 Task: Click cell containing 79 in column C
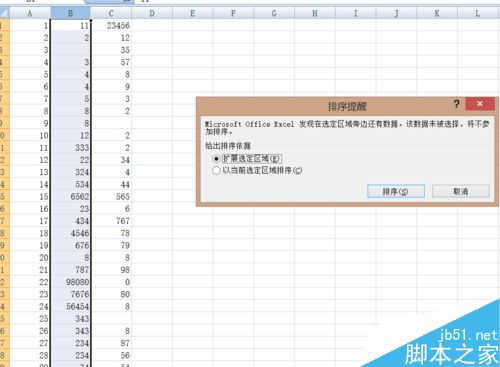coord(111,246)
